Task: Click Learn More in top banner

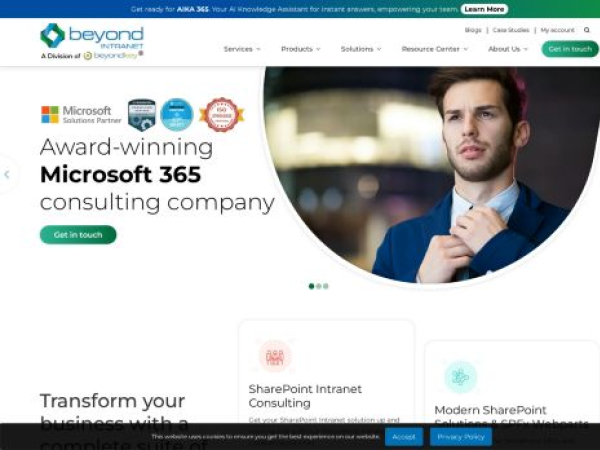Action: click(x=484, y=9)
